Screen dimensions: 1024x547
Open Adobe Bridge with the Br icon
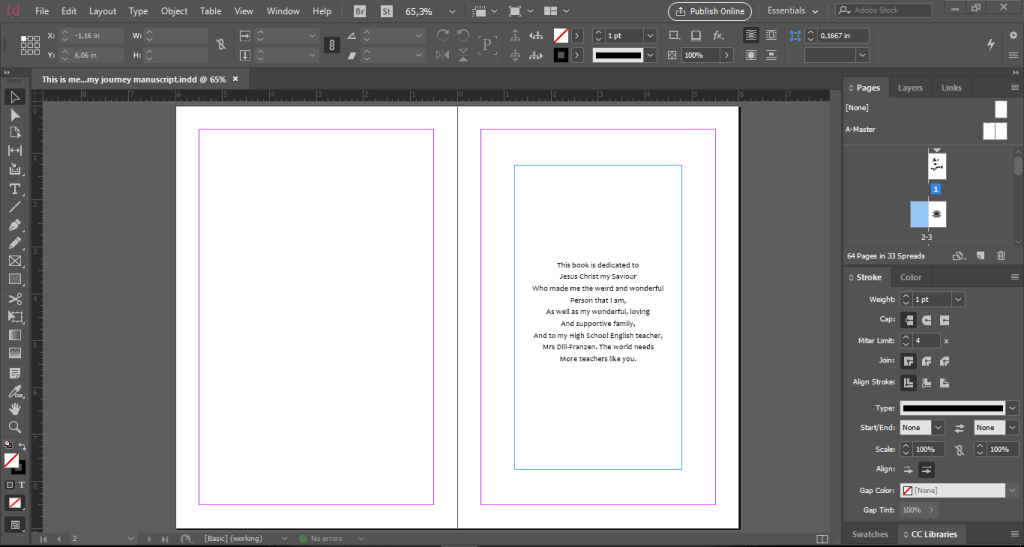coord(360,11)
